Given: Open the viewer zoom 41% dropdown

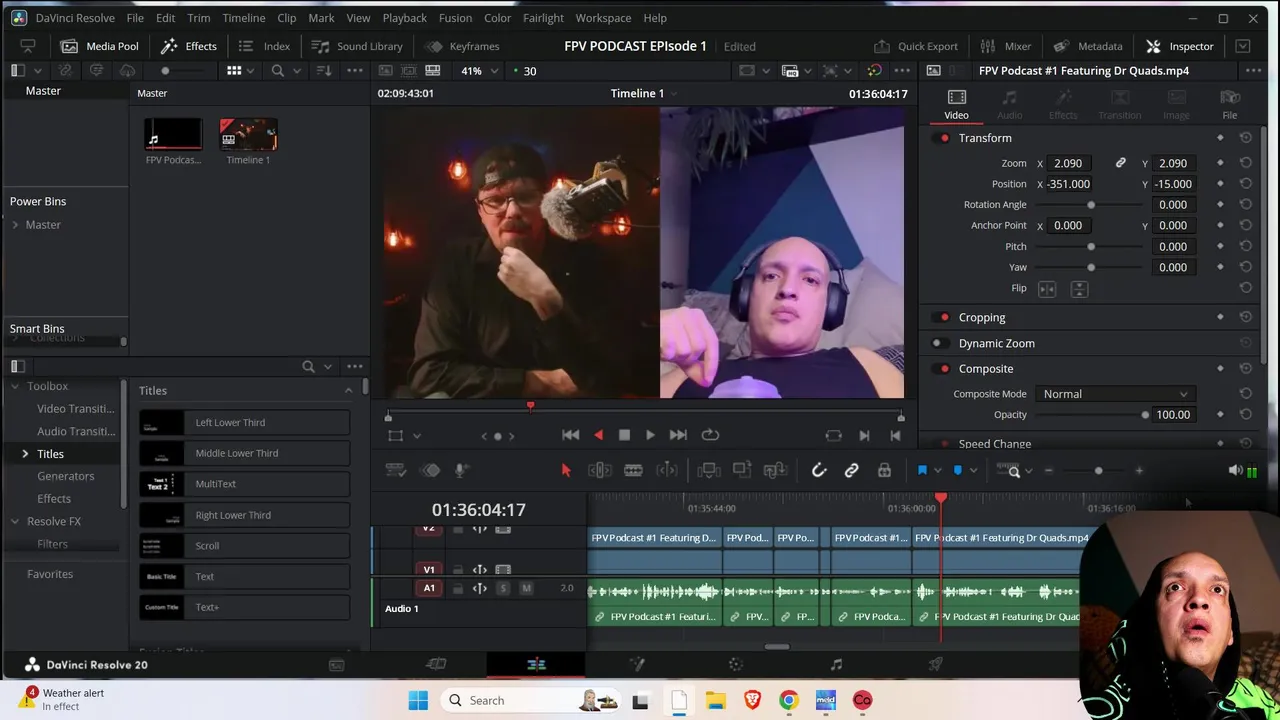Looking at the screenshot, I should pyautogui.click(x=478, y=71).
